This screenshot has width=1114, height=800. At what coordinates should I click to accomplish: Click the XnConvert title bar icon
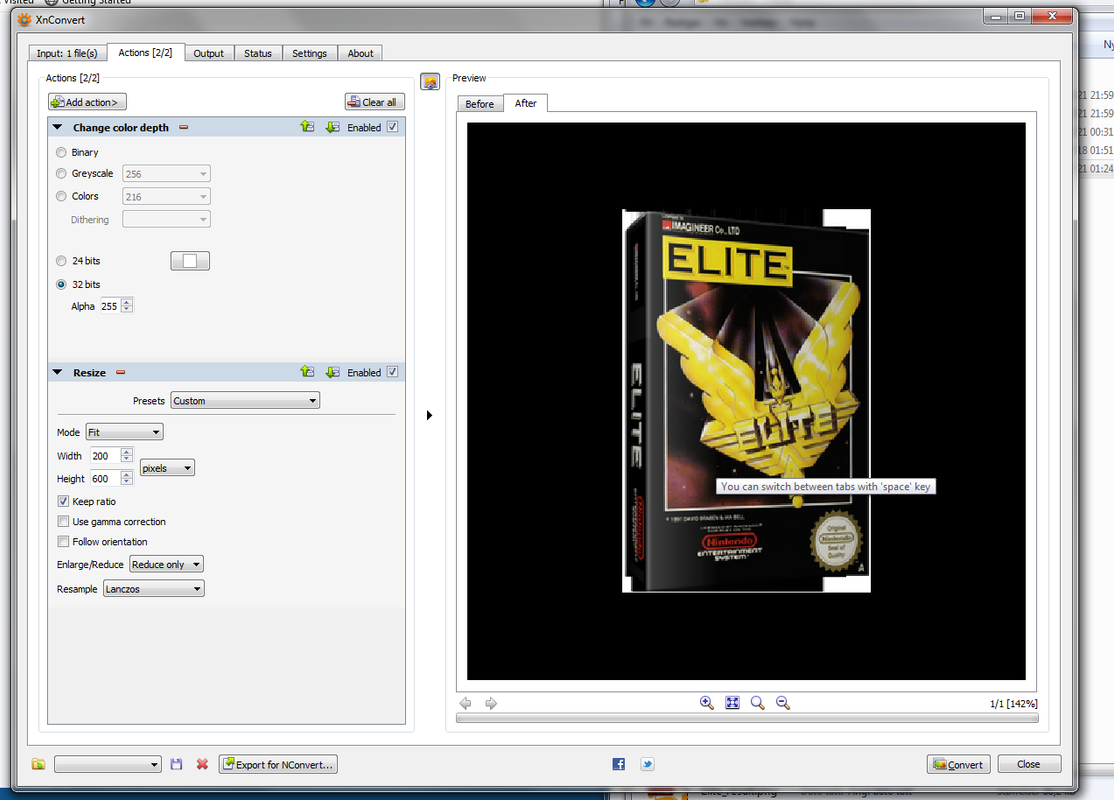[24, 20]
